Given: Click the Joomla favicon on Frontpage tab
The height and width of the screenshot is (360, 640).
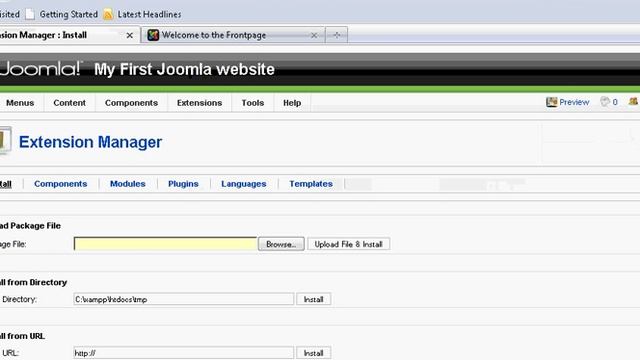Looking at the screenshot, I should tap(153, 35).
